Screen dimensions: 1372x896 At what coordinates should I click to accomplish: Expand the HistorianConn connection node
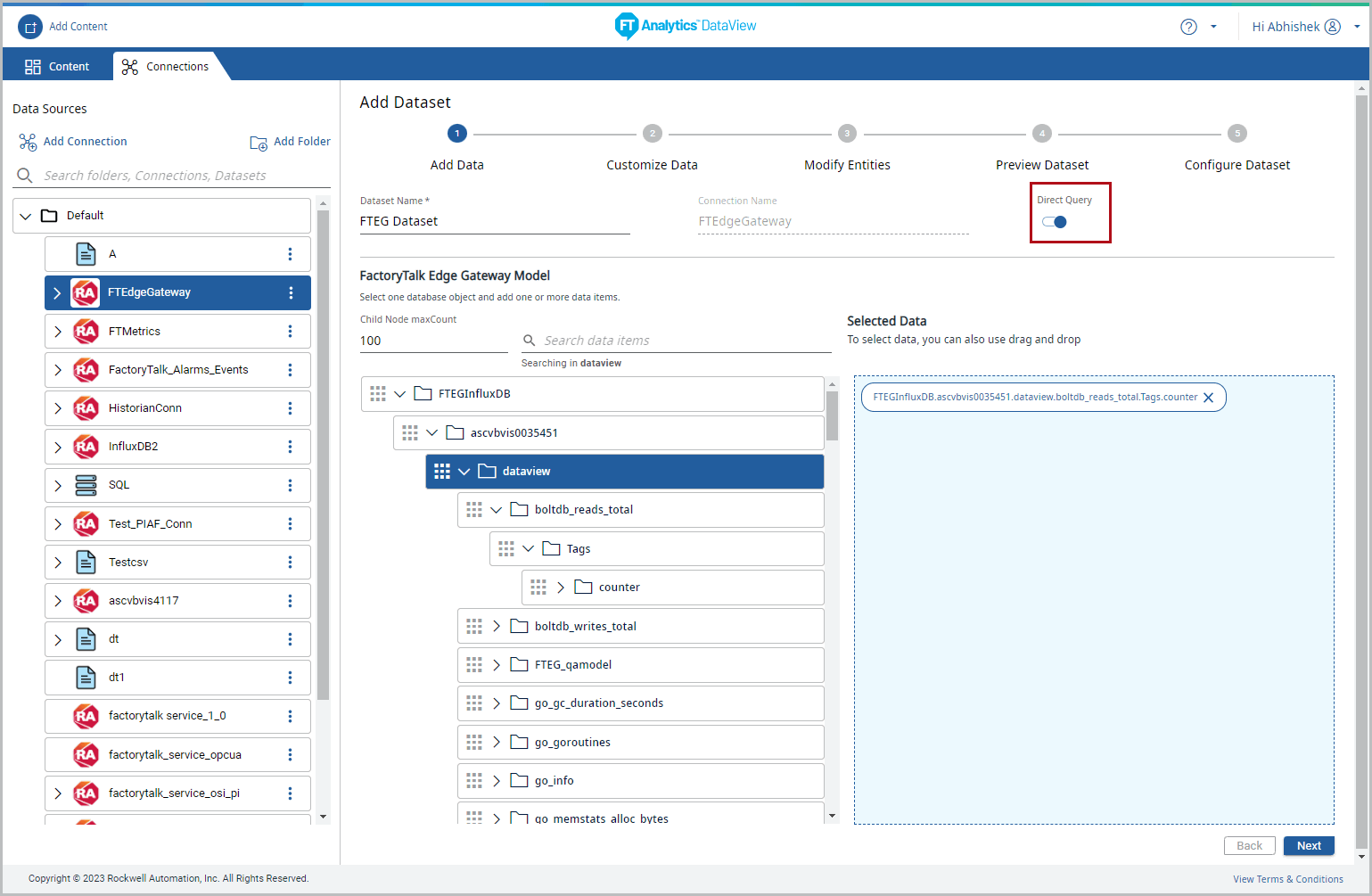click(58, 408)
